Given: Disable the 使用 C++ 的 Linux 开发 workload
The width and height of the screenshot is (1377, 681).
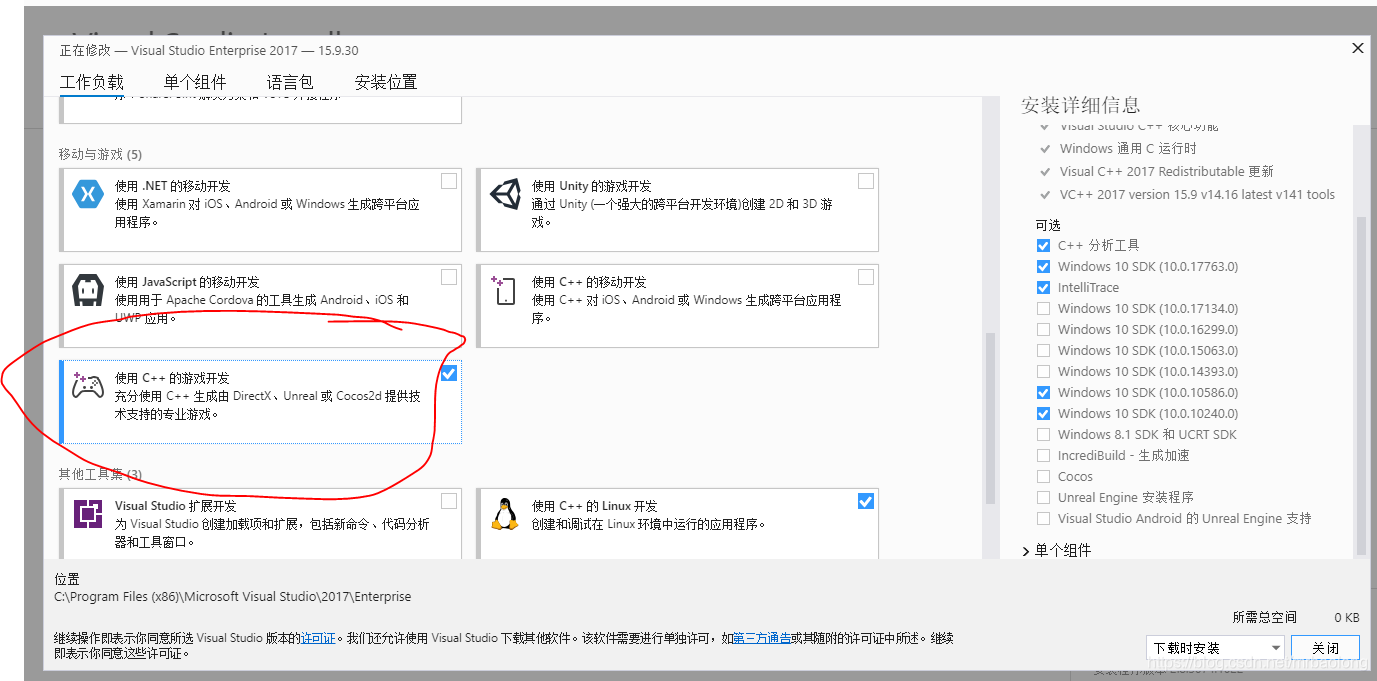Looking at the screenshot, I should 865,500.
